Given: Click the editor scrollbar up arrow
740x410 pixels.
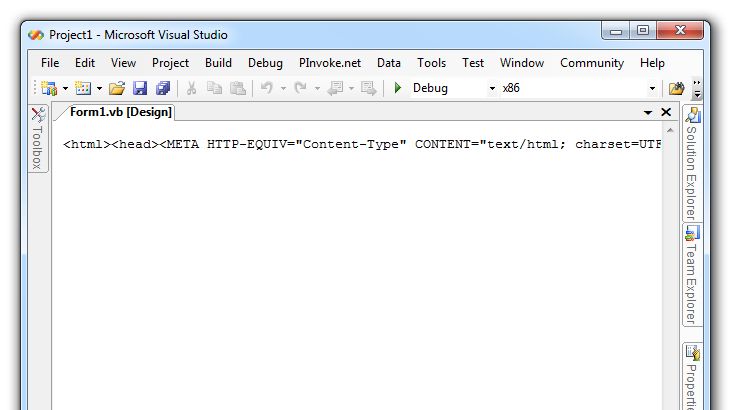Looking at the screenshot, I should click(670, 130).
